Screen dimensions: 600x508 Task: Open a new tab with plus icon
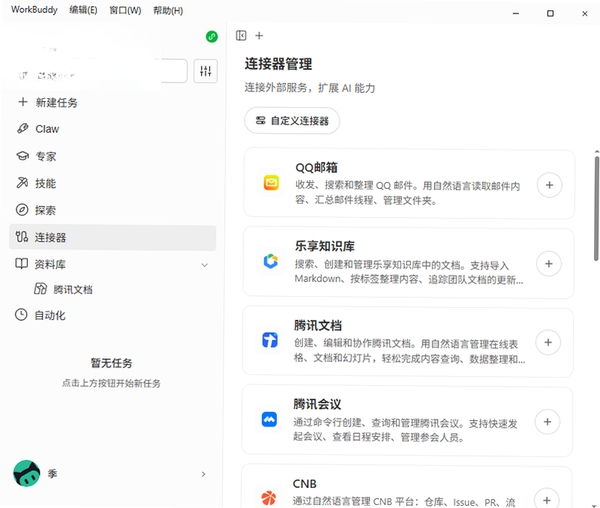point(259,36)
